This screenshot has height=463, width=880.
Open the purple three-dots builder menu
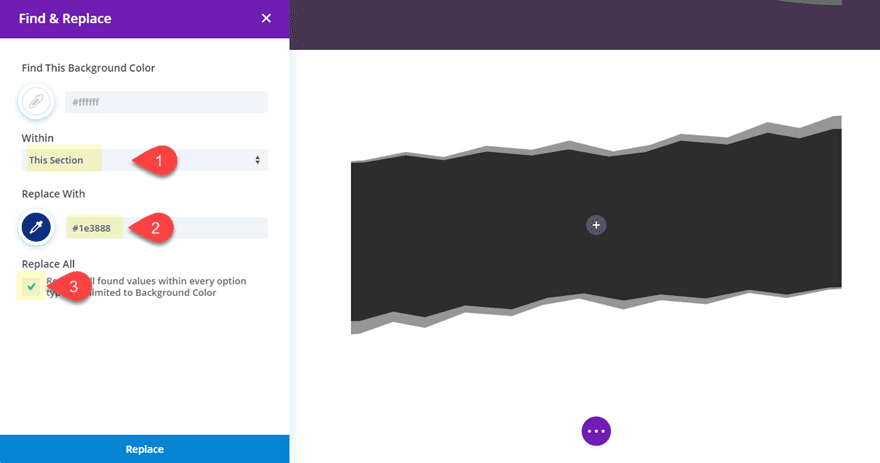[x=596, y=431]
